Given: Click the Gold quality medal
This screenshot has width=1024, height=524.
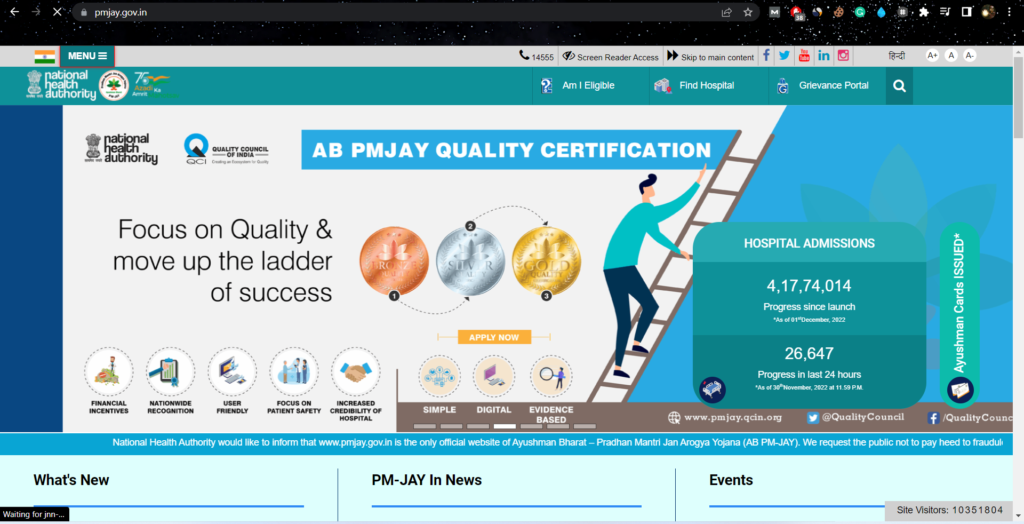Looking at the screenshot, I should (546, 261).
